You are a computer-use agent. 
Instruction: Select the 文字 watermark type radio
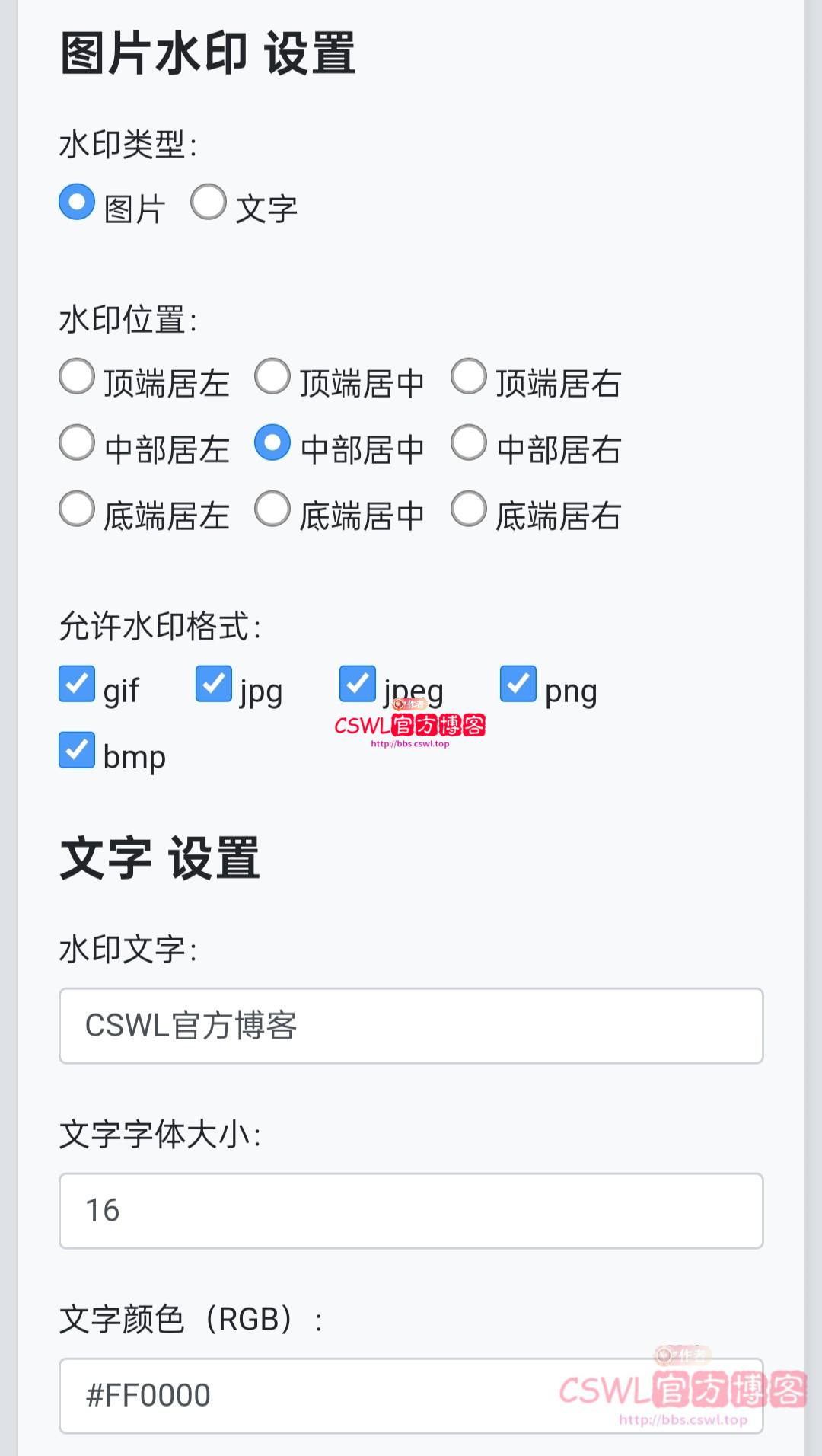pyautogui.click(x=209, y=202)
